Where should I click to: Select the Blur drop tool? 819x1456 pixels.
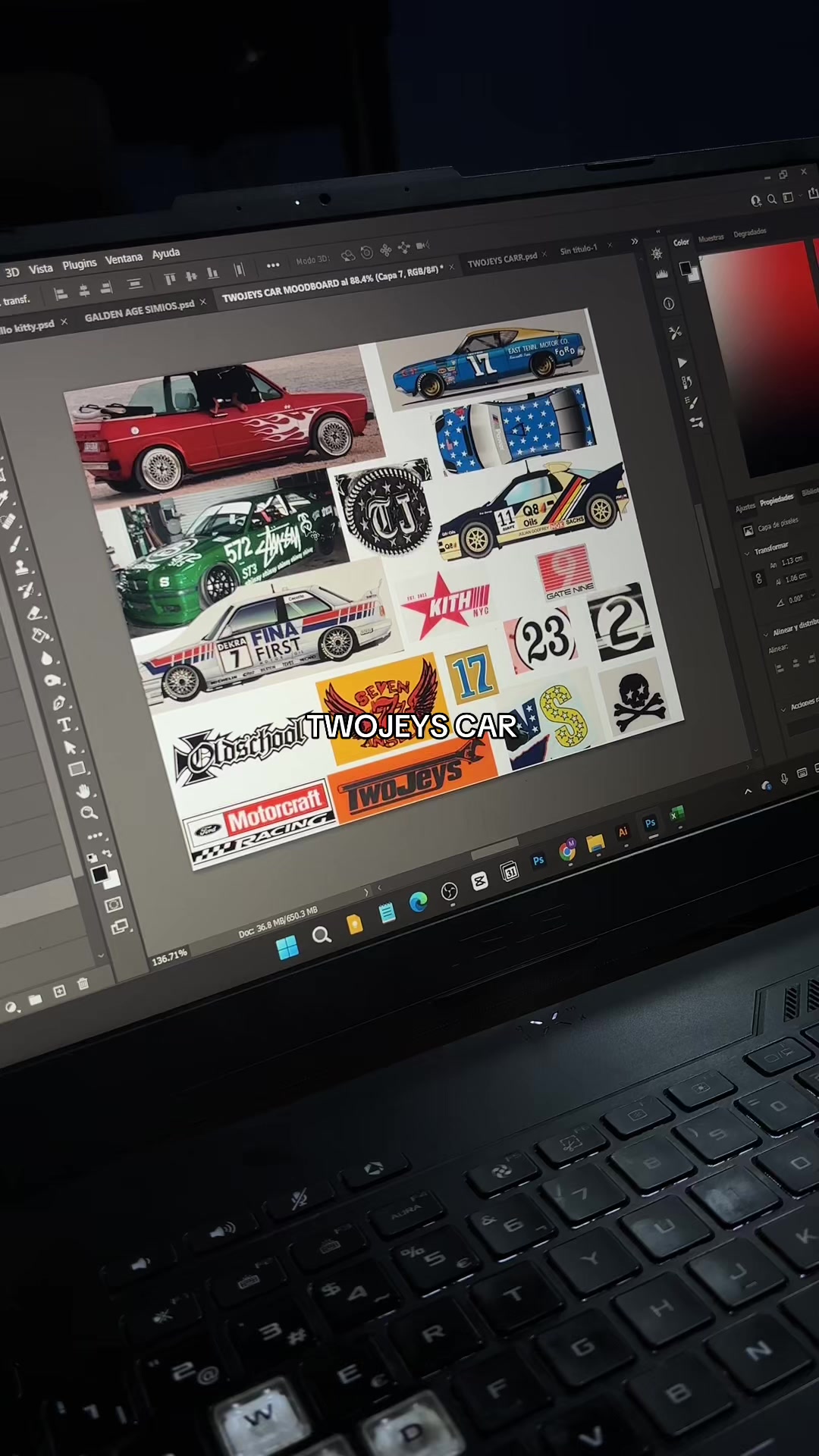tap(46, 657)
